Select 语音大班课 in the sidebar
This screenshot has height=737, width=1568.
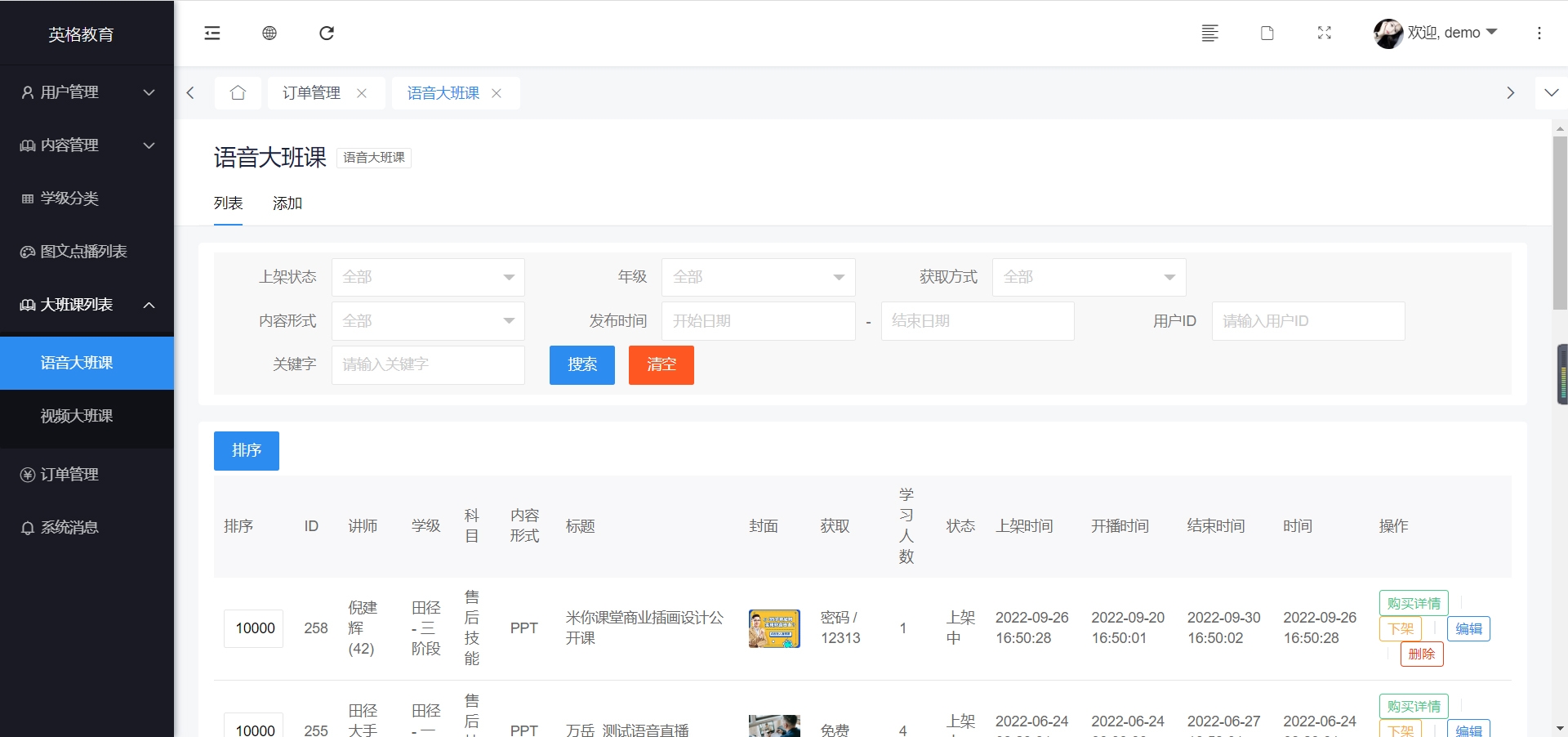tap(87, 363)
